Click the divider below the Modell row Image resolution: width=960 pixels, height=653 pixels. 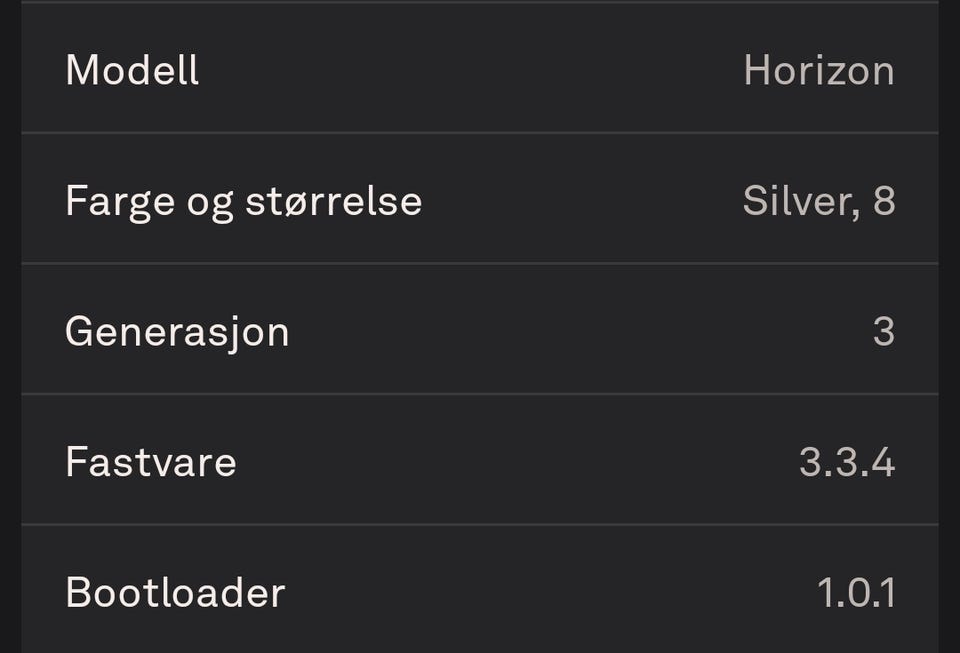[480, 133]
